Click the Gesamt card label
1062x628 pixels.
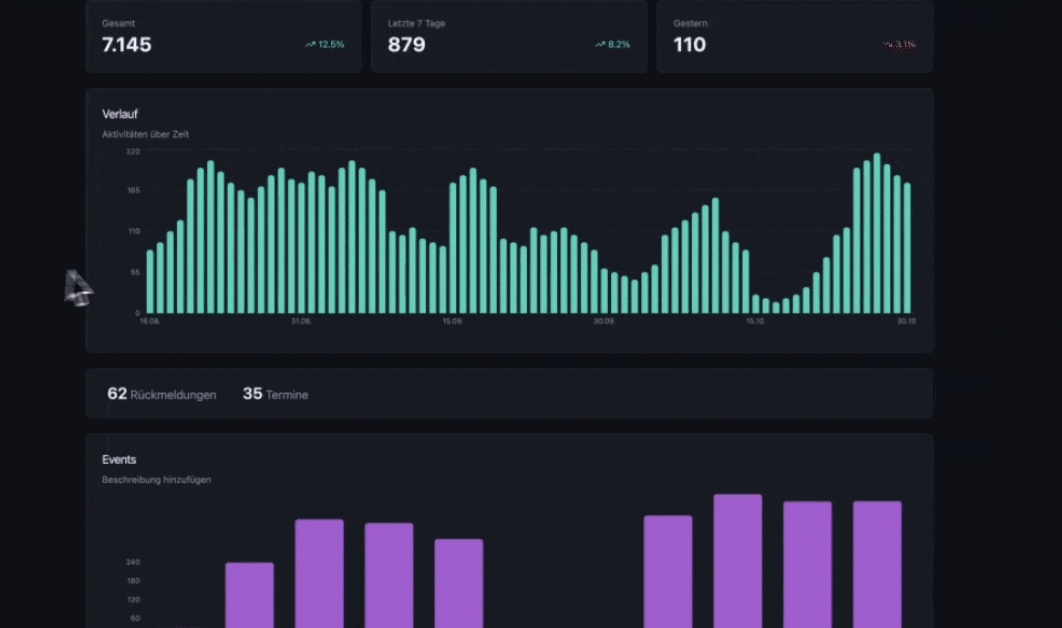pos(119,23)
